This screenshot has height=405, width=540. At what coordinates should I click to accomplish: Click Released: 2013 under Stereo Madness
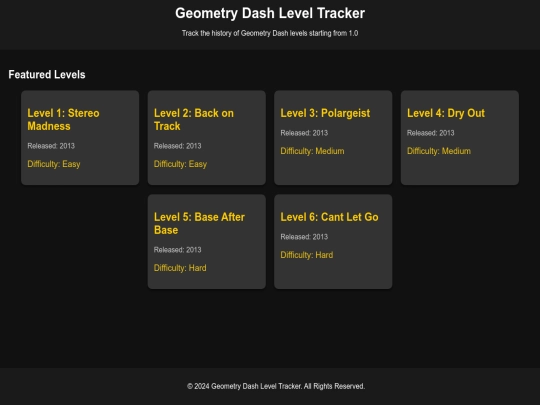coord(51,146)
